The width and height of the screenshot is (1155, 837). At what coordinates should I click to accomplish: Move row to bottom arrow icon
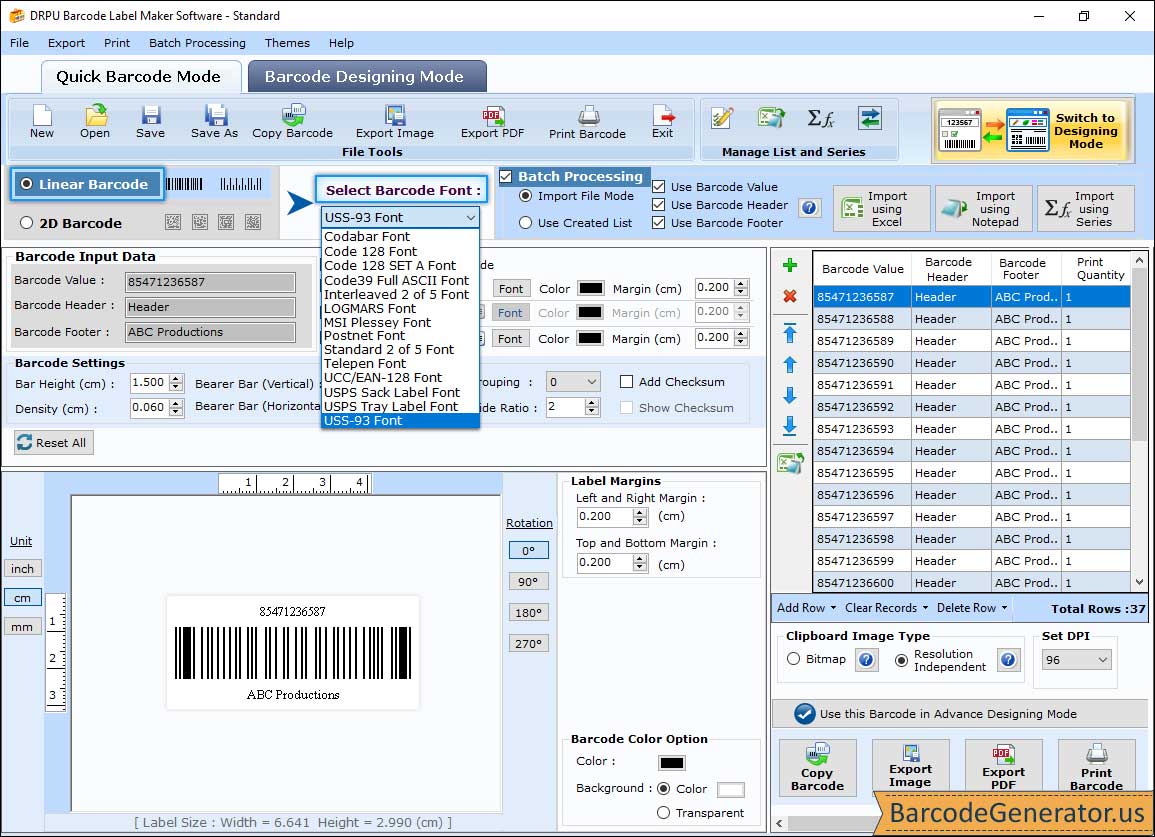[x=790, y=426]
